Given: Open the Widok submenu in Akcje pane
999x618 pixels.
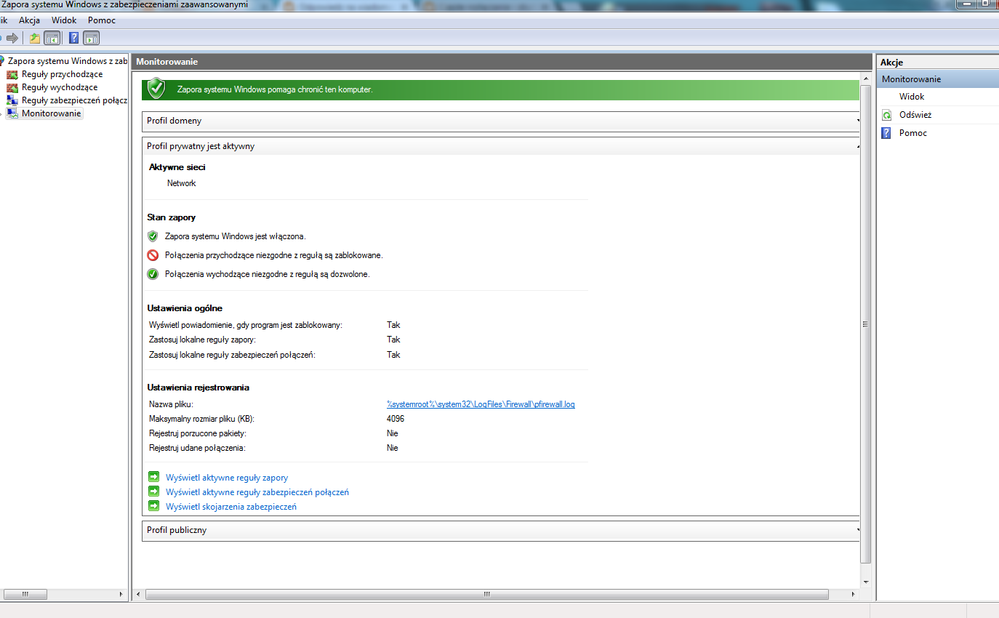Looking at the screenshot, I should tap(911, 97).
